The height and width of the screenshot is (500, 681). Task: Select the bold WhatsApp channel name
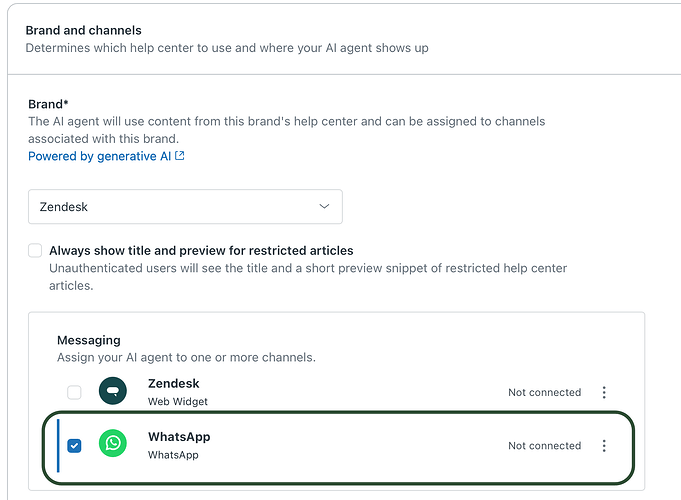coord(179,437)
